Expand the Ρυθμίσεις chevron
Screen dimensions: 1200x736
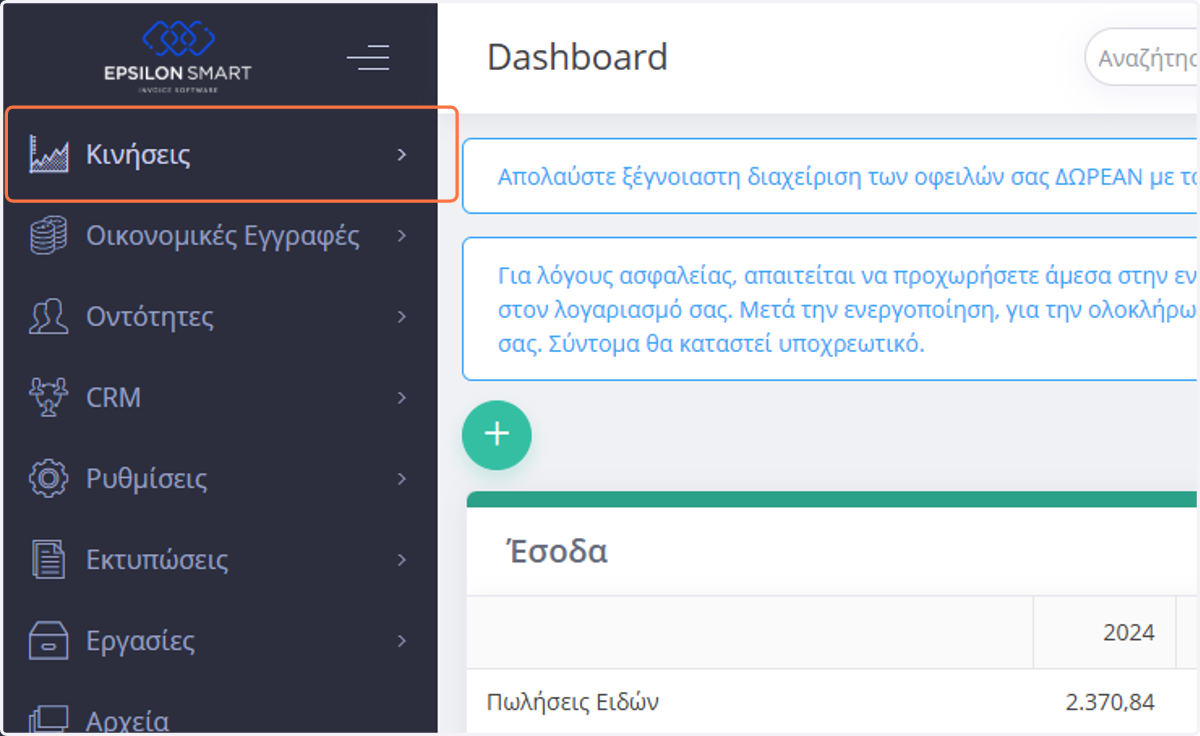(402, 479)
